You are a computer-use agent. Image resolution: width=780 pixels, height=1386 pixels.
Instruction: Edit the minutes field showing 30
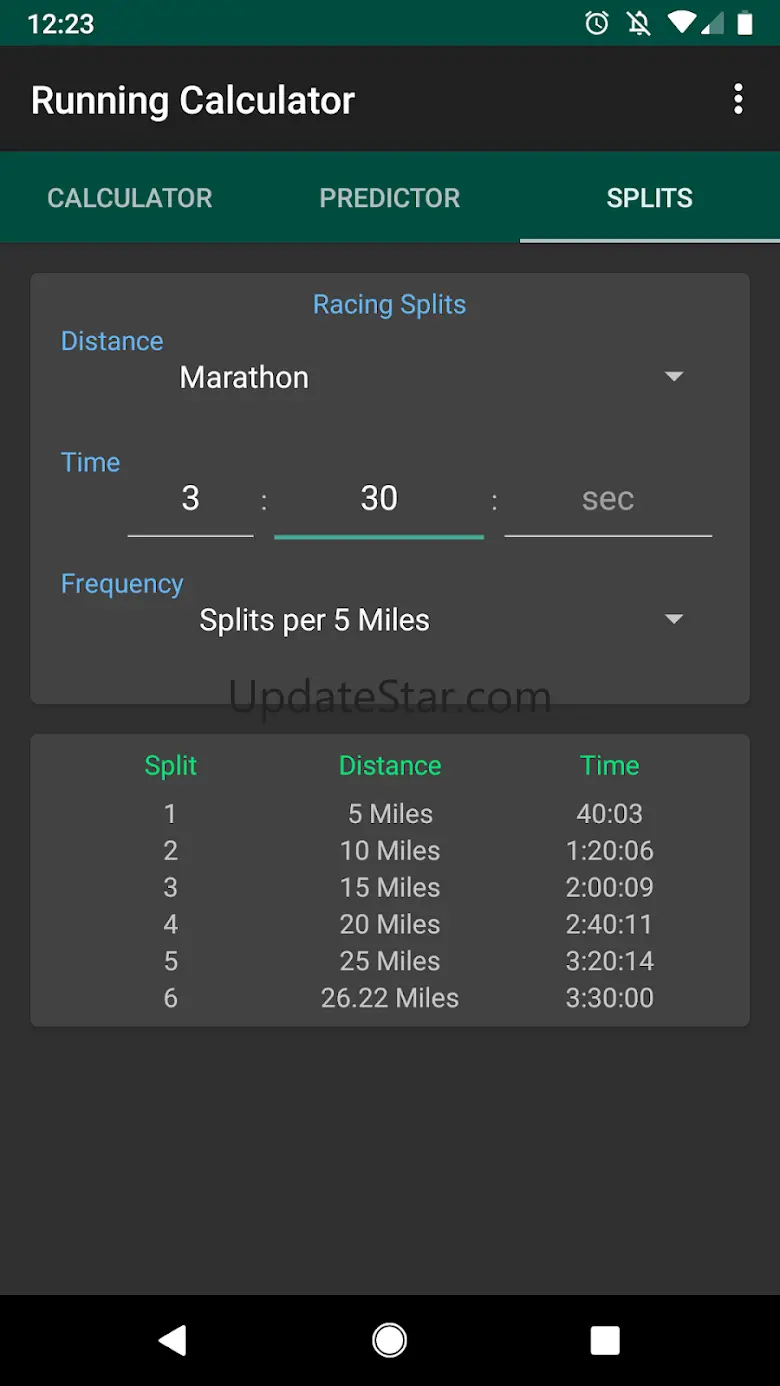coord(379,498)
